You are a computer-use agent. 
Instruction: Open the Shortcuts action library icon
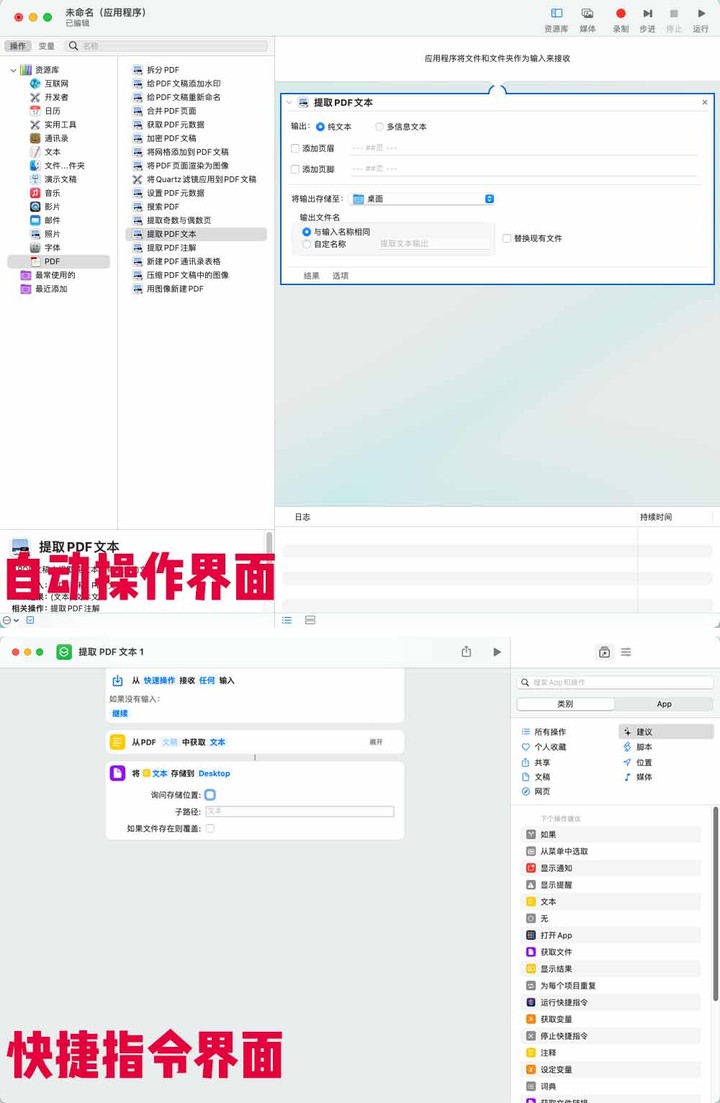click(604, 652)
